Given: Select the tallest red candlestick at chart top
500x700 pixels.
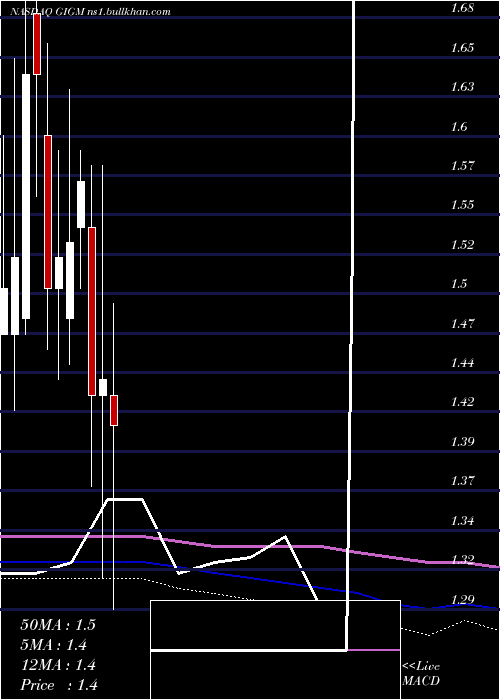Looking at the screenshot, I should pyautogui.click(x=37, y=44).
